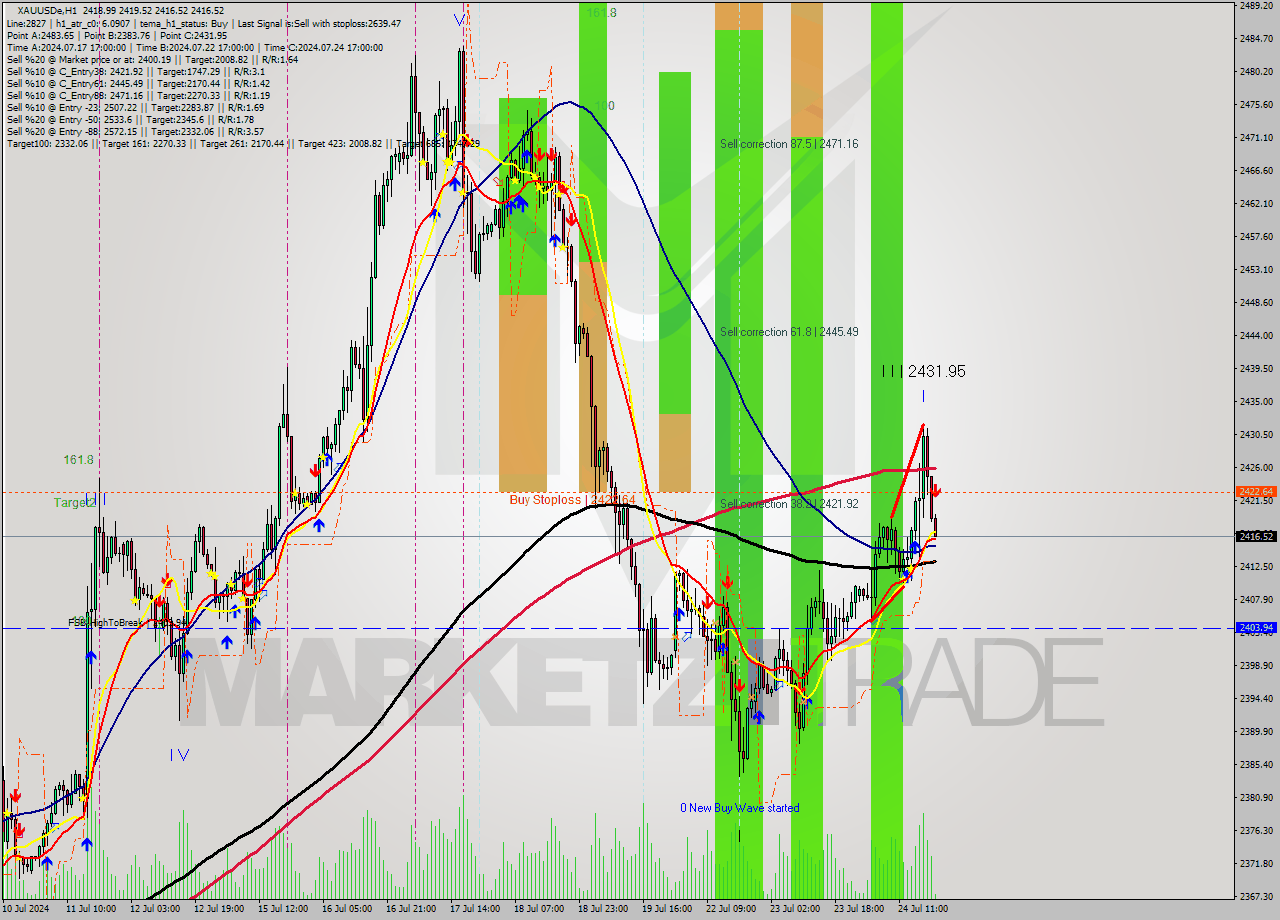
Task: Click the '23 Jul 02:00' time label
Action: (x=795, y=909)
